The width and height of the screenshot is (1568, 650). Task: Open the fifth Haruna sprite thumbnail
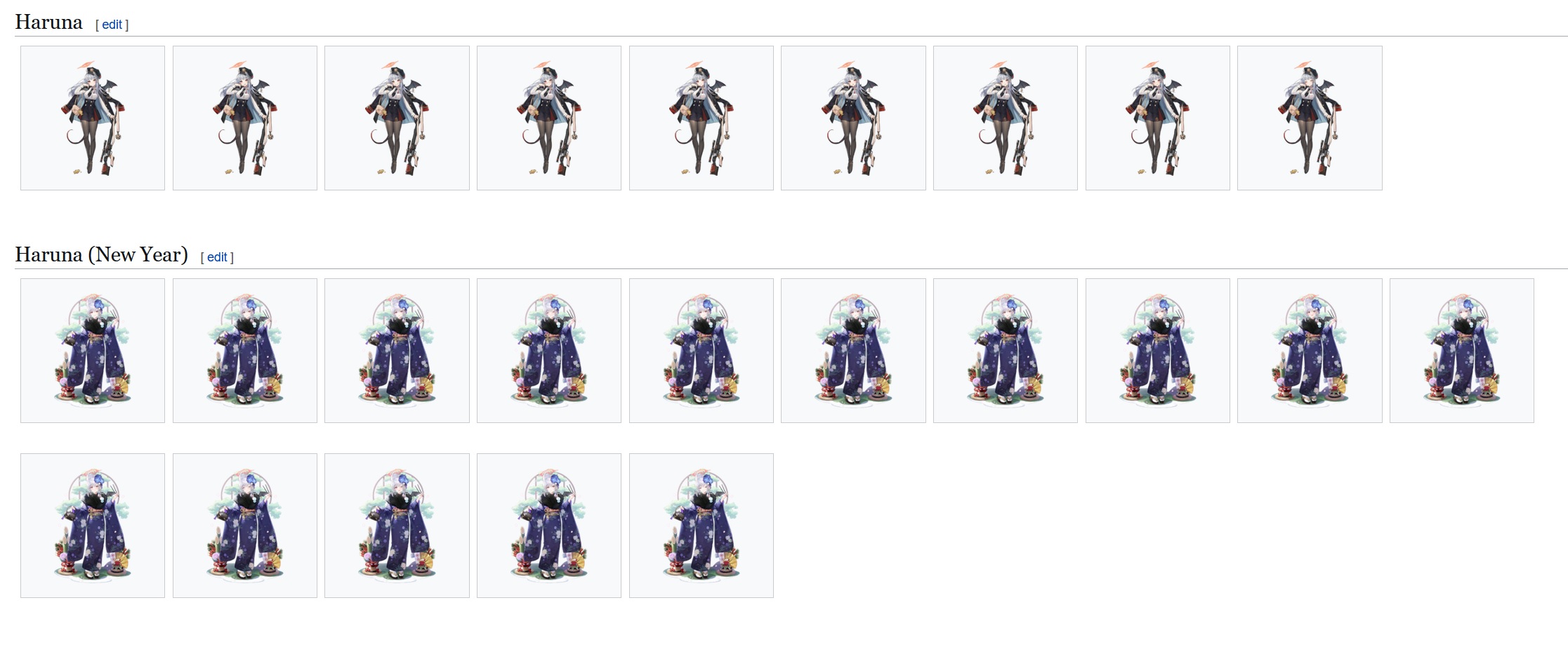[x=701, y=118]
